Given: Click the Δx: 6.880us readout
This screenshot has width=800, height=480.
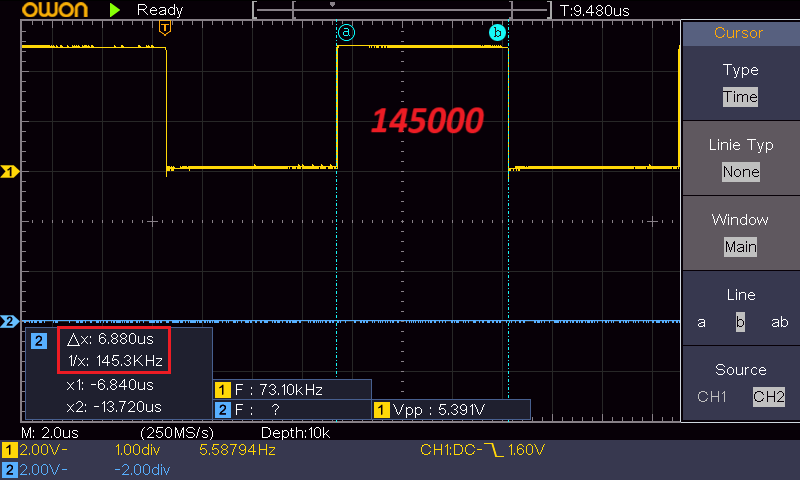Looking at the screenshot, I should tap(110, 339).
